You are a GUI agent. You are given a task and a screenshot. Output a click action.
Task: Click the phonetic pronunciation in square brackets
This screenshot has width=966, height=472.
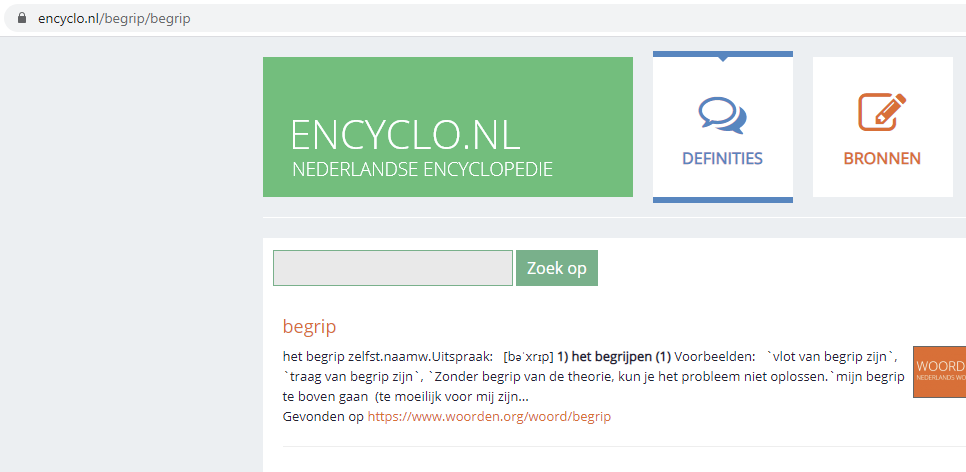(529, 357)
